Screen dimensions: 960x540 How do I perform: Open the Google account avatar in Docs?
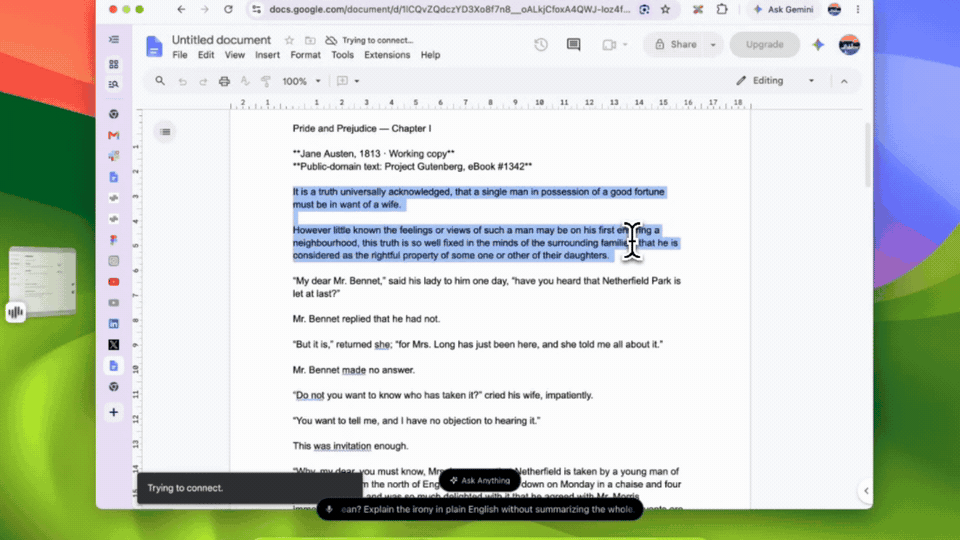849,45
